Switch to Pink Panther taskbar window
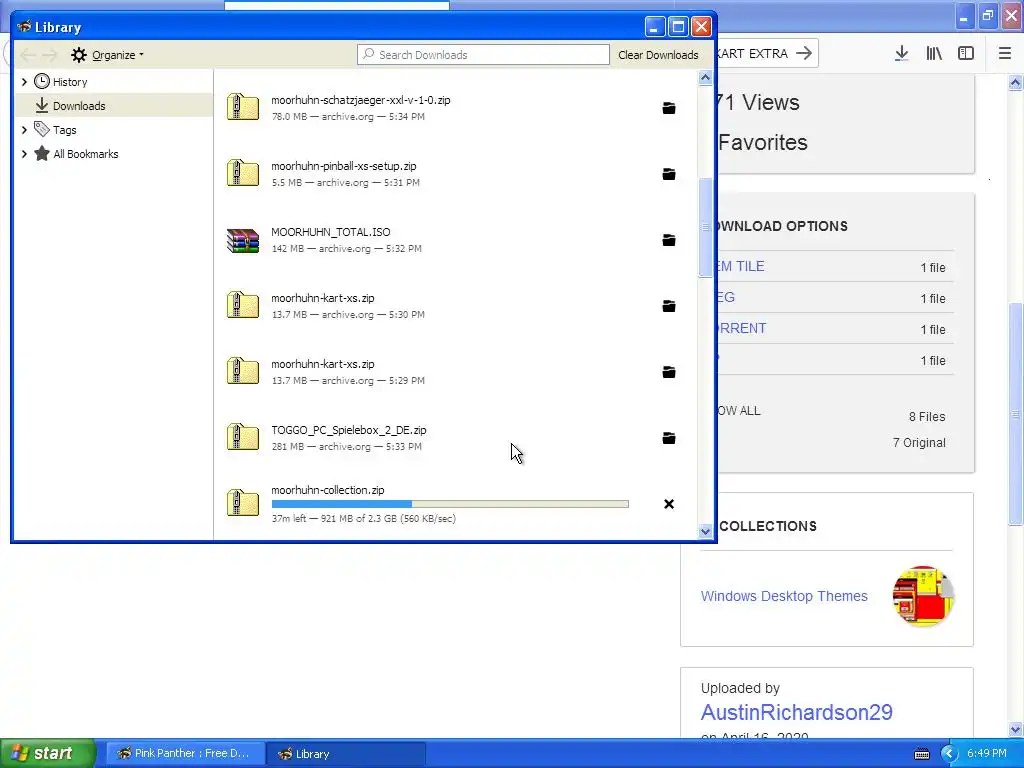Image resolution: width=1024 pixels, height=768 pixels. pyautogui.click(x=185, y=753)
